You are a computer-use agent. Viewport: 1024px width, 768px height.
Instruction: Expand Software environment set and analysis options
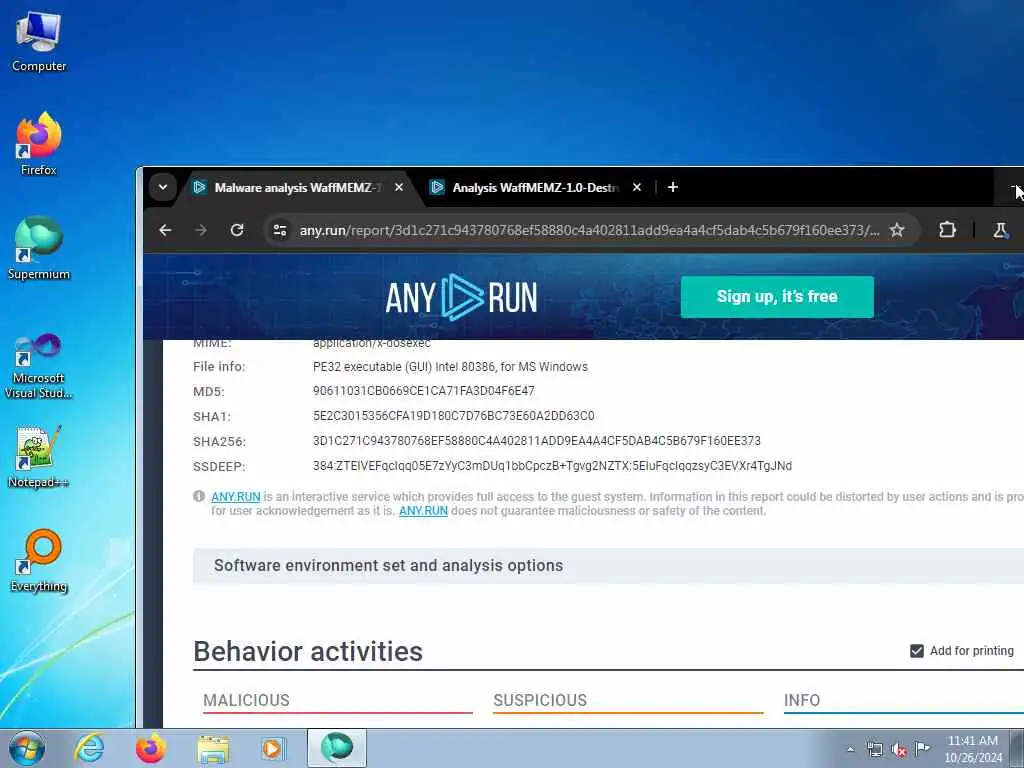(x=608, y=566)
